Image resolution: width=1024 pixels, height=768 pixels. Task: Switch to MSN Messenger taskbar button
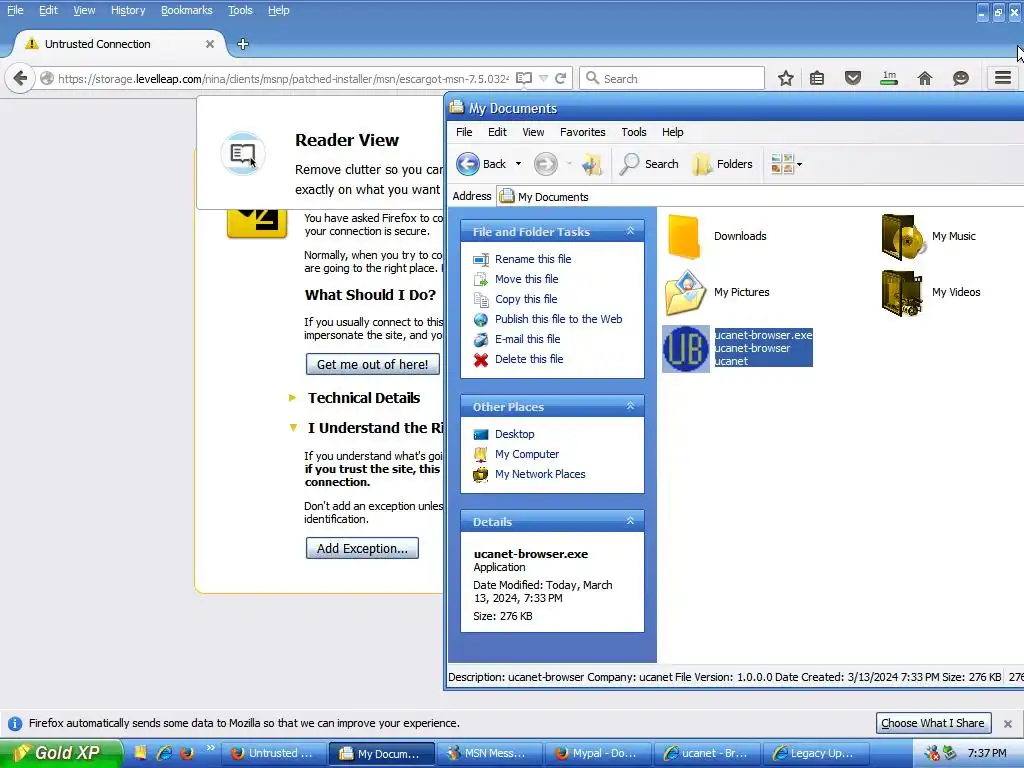(x=488, y=754)
